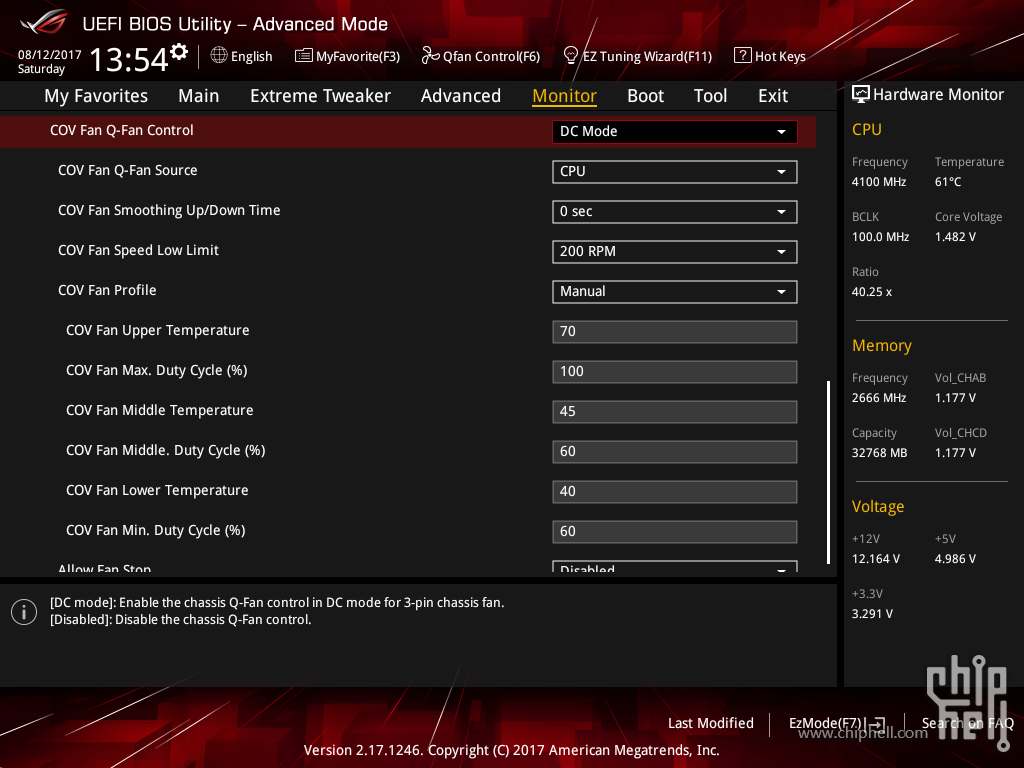The image size is (1024, 768).
Task: Click memory frequency 2666 MHz value
Action: click(x=879, y=398)
